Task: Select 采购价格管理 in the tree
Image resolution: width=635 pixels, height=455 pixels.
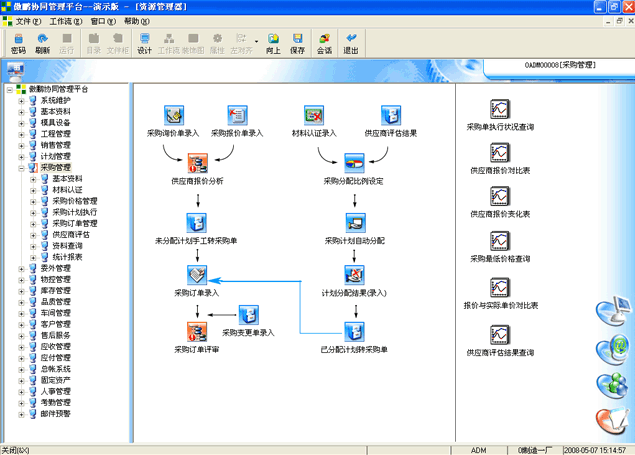Action: [74, 201]
